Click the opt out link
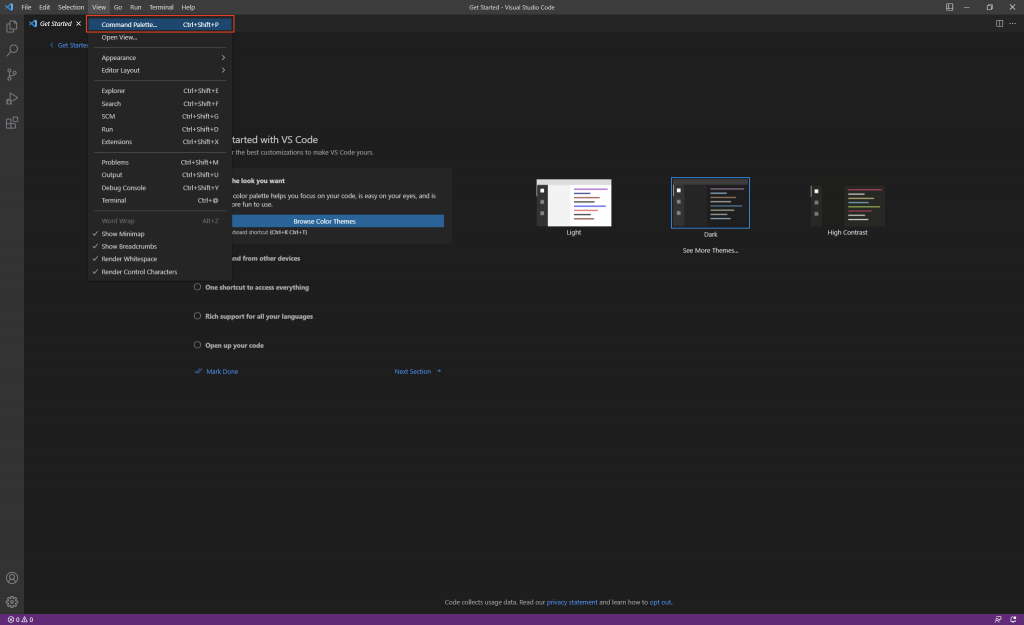 coord(660,603)
